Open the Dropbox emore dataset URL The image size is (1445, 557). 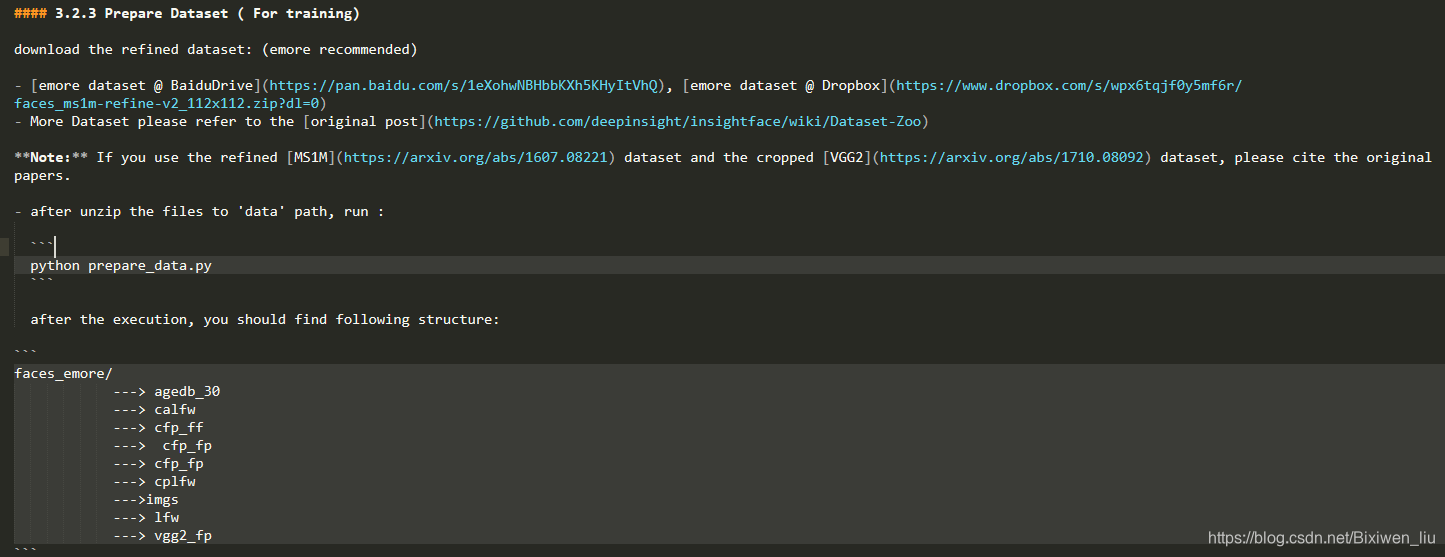(x=1069, y=85)
